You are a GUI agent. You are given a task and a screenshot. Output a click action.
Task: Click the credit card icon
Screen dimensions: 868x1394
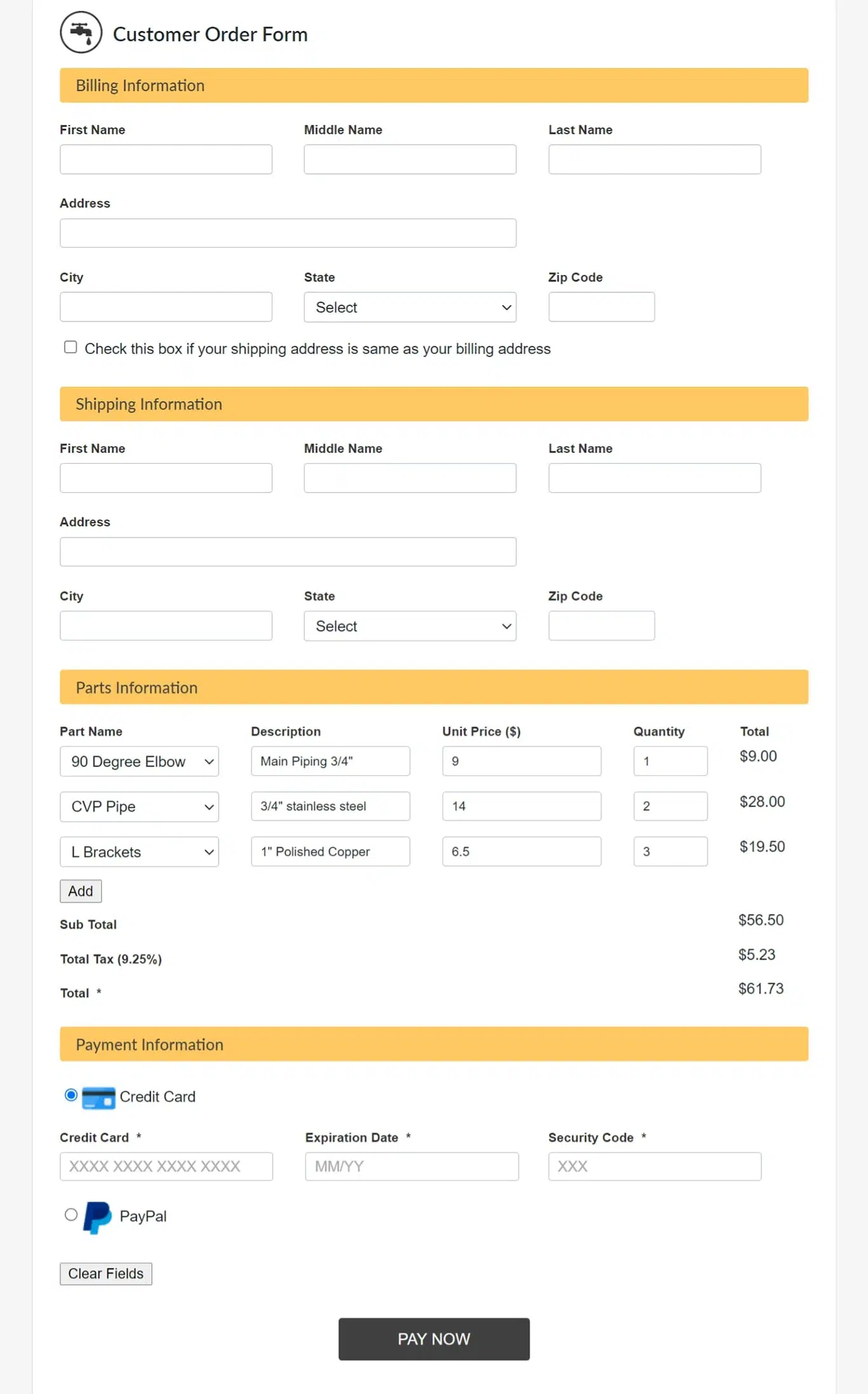click(98, 1097)
